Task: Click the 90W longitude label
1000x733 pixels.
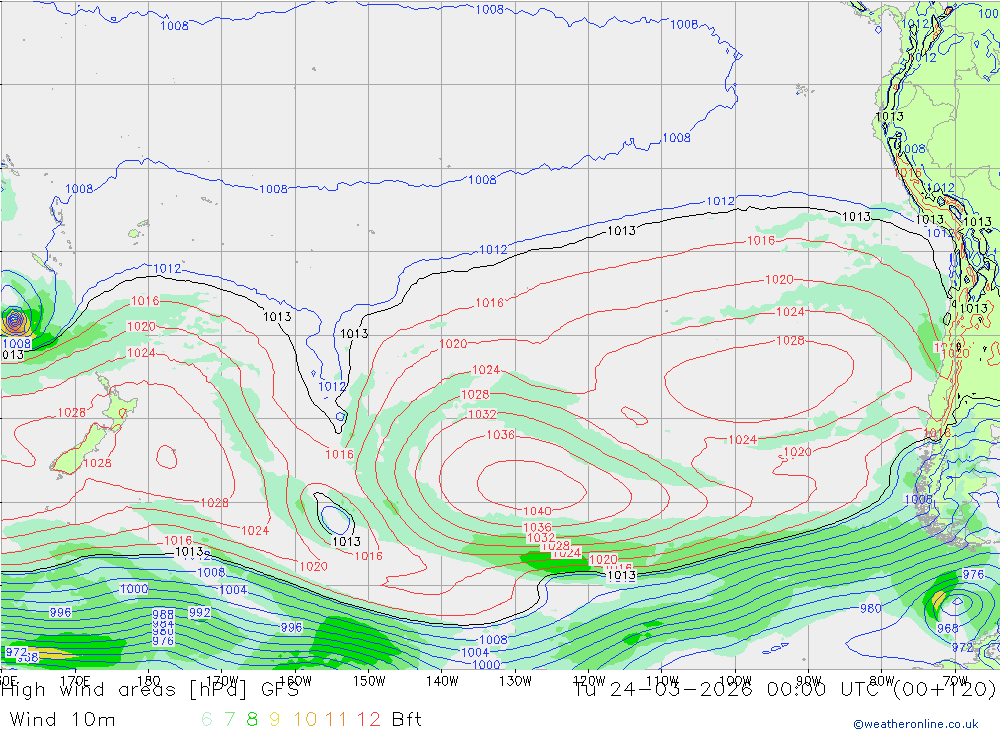Action: 809,681
